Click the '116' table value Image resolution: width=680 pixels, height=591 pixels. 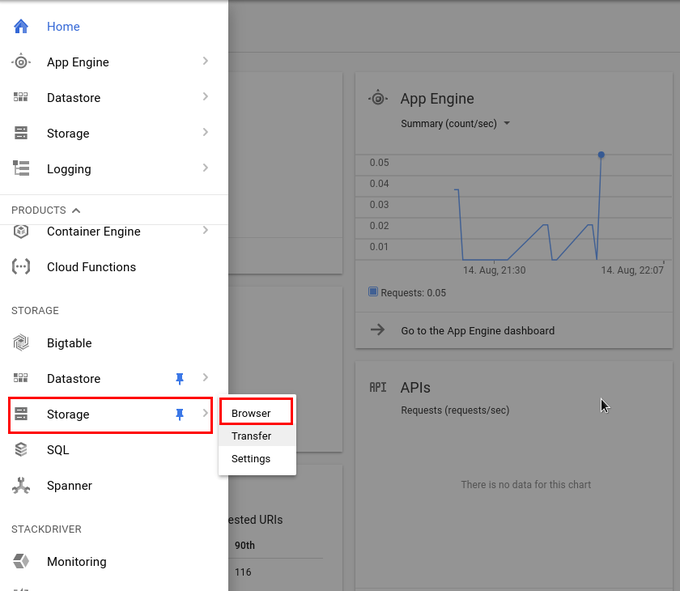tap(243, 572)
